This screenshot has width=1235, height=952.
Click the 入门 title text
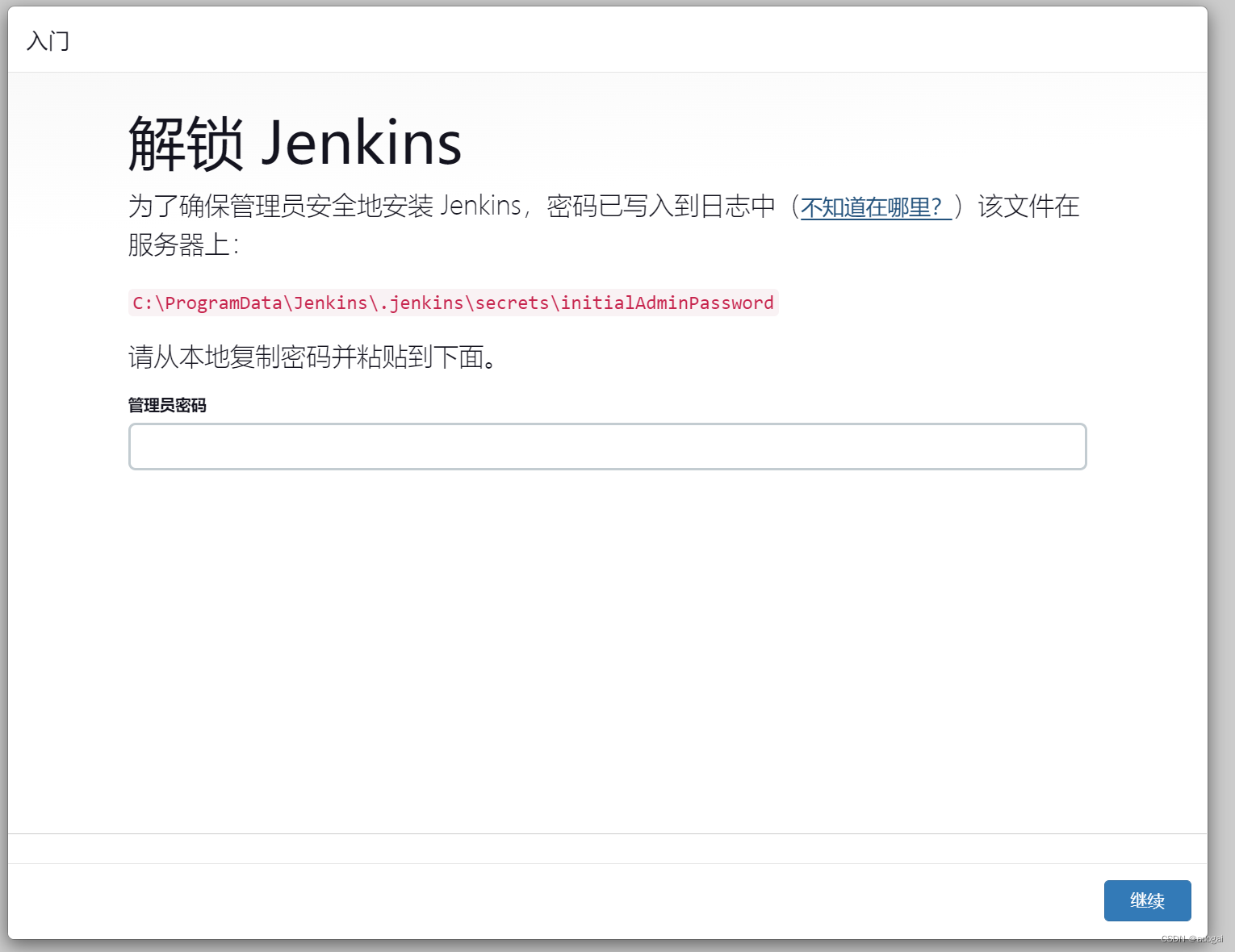48,40
